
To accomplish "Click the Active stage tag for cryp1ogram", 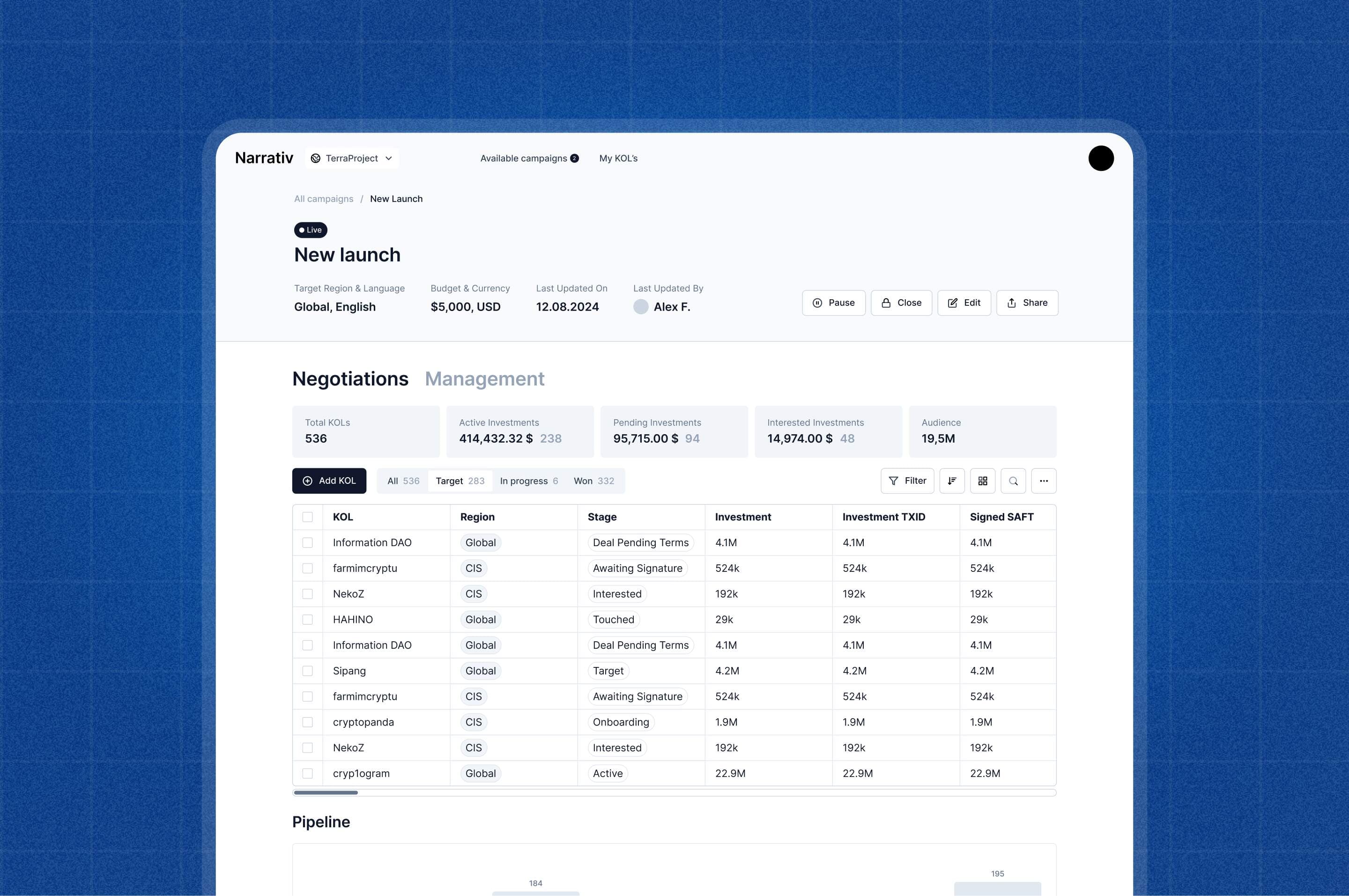I will click(608, 773).
